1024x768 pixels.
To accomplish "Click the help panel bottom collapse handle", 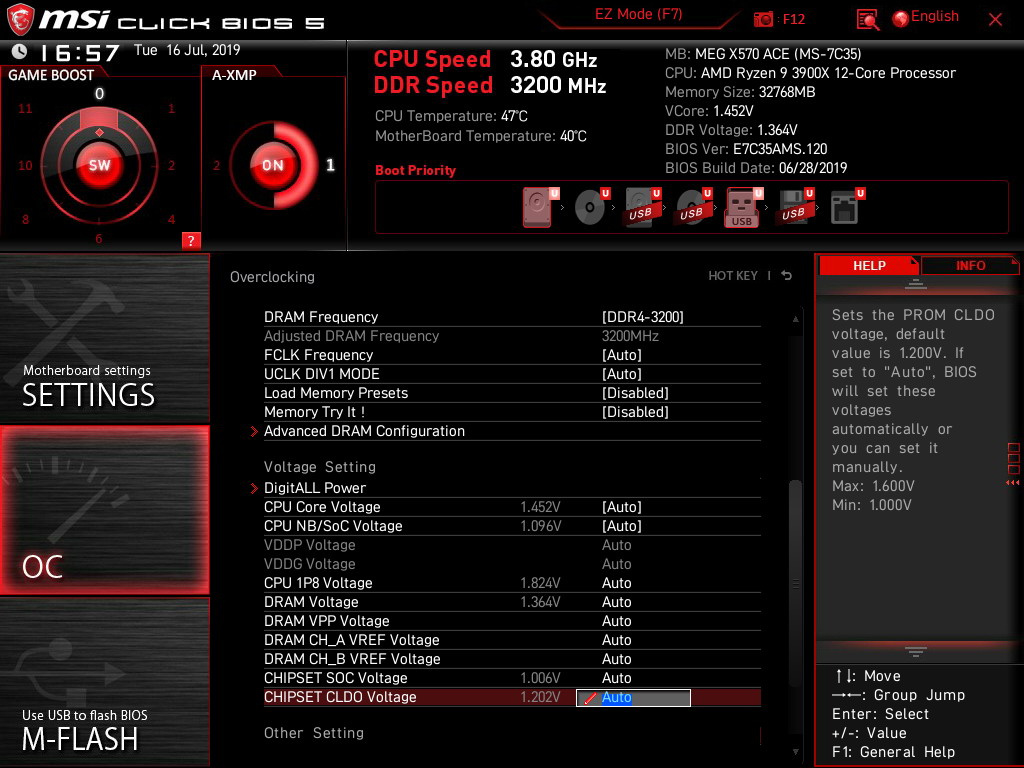I will coord(916,652).
